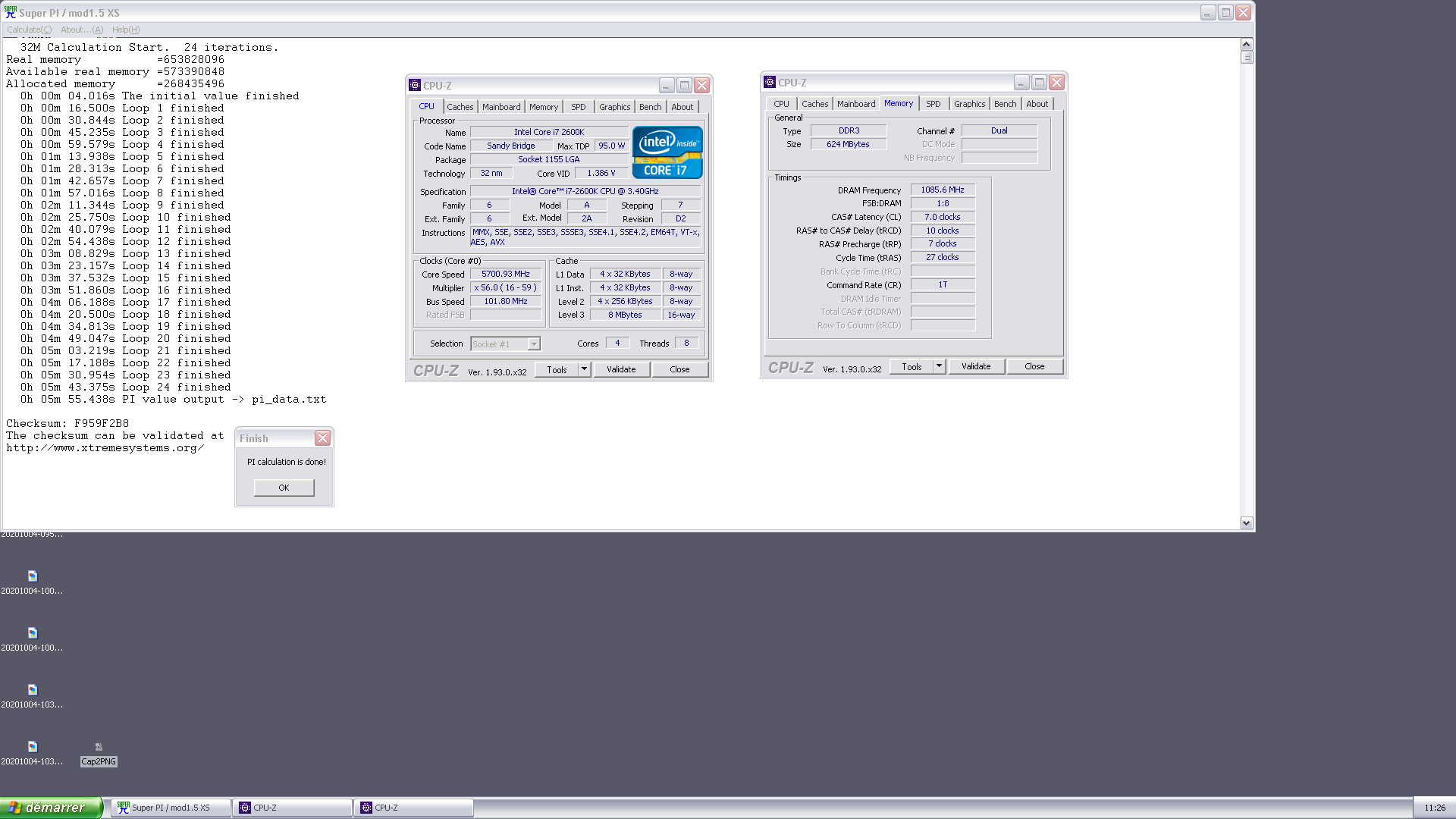Click the Level 3 cache 8 MBytes value
1456x819 pixels.
pyautogui.click(x=625, y=315)
